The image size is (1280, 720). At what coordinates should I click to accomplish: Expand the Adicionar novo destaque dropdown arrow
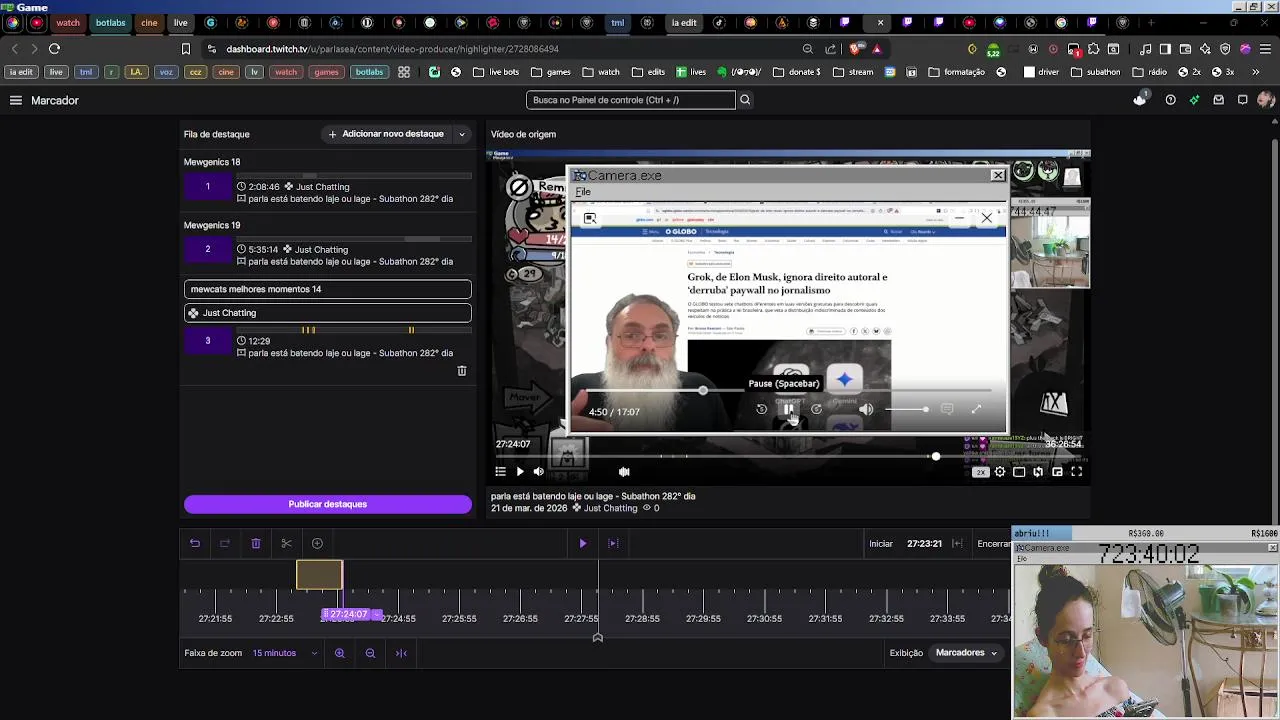pos(462,134)
